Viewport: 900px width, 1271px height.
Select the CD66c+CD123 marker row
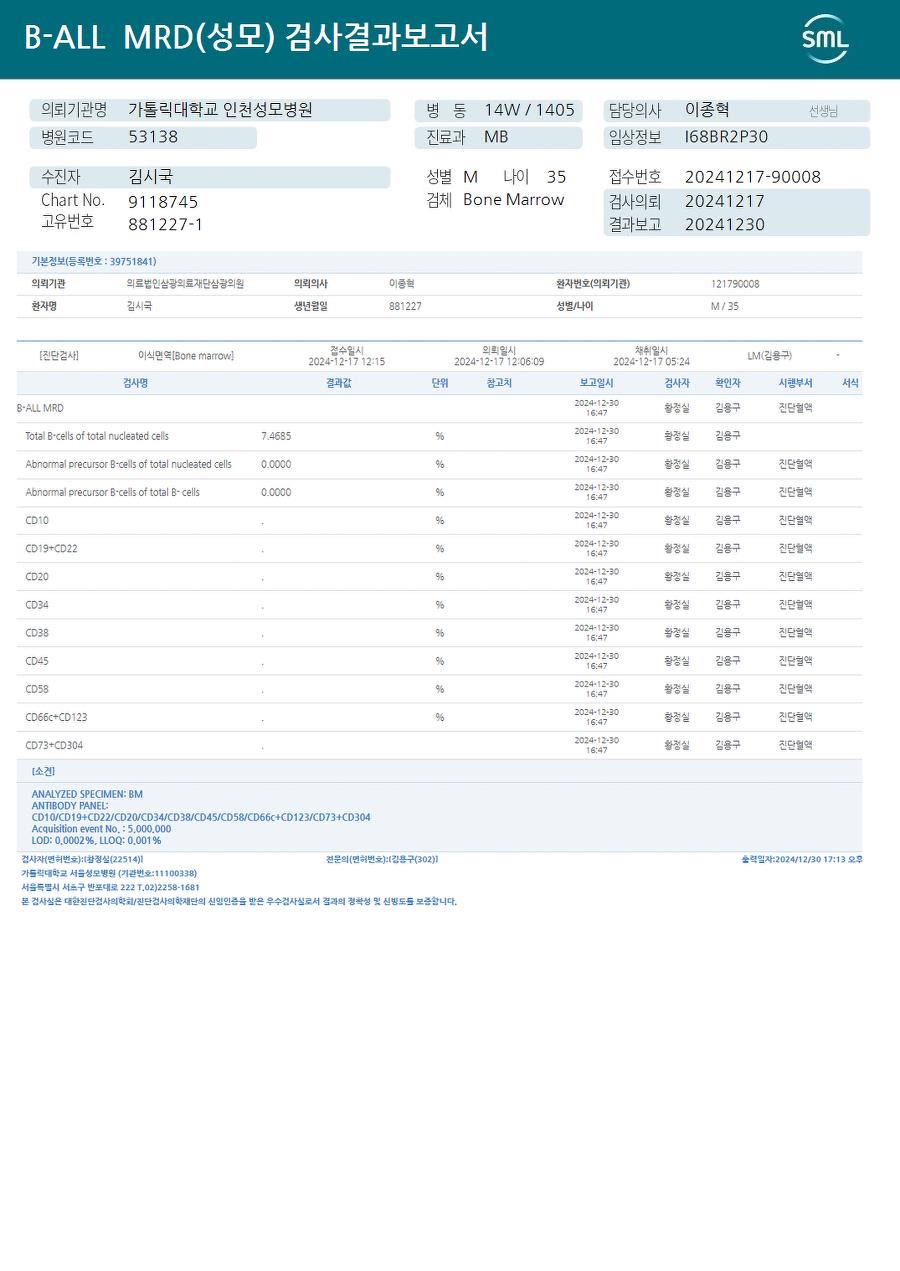pos(439,717)
